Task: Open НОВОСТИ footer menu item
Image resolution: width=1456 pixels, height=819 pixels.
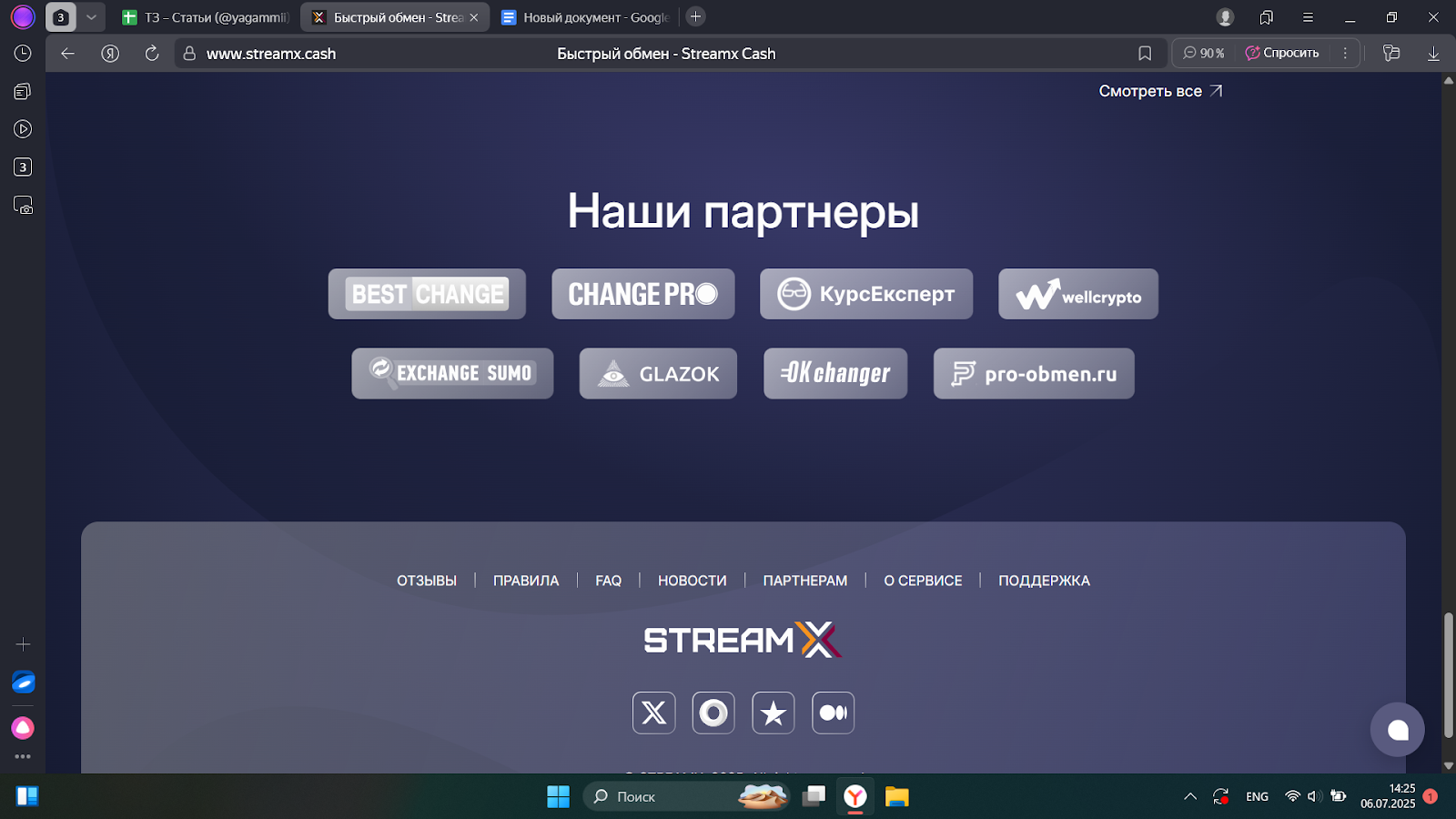Action: (693, 581)
